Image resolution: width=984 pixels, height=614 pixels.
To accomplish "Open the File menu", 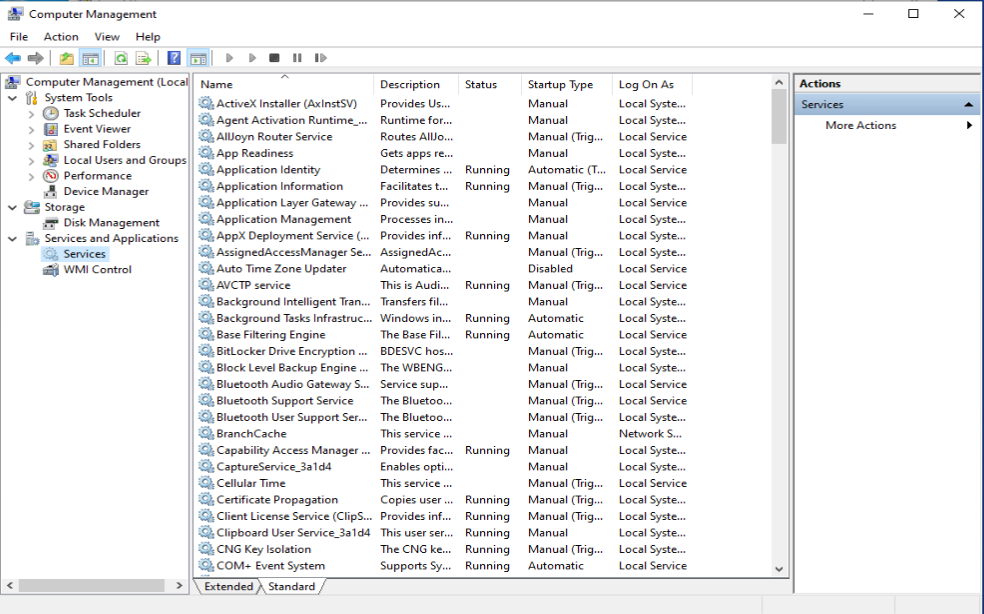I will click(x=19, y=36).
